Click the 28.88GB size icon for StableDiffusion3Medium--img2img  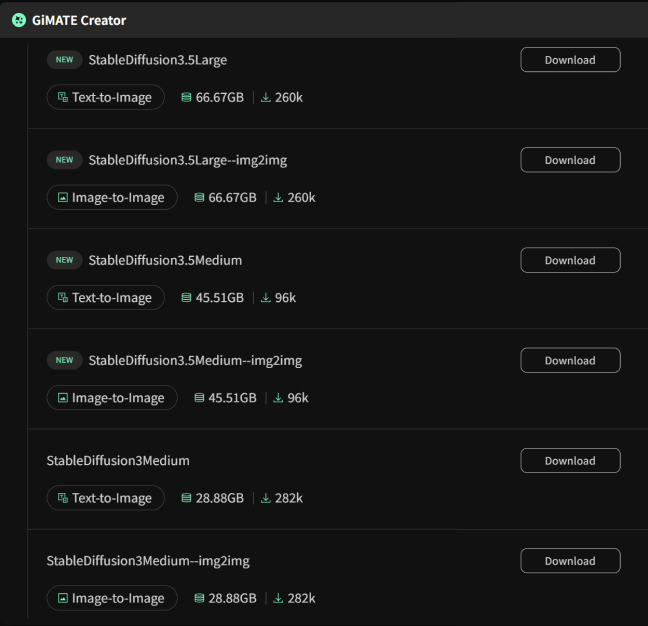coord(199,598)
